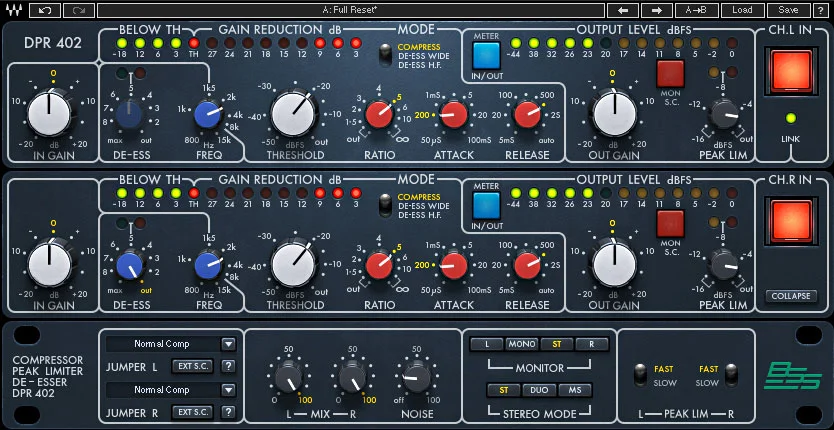This screenshot has width=834, height=430.
Task: Select monitor ST option
Action: pyautogui.click(x=557, y=344)
